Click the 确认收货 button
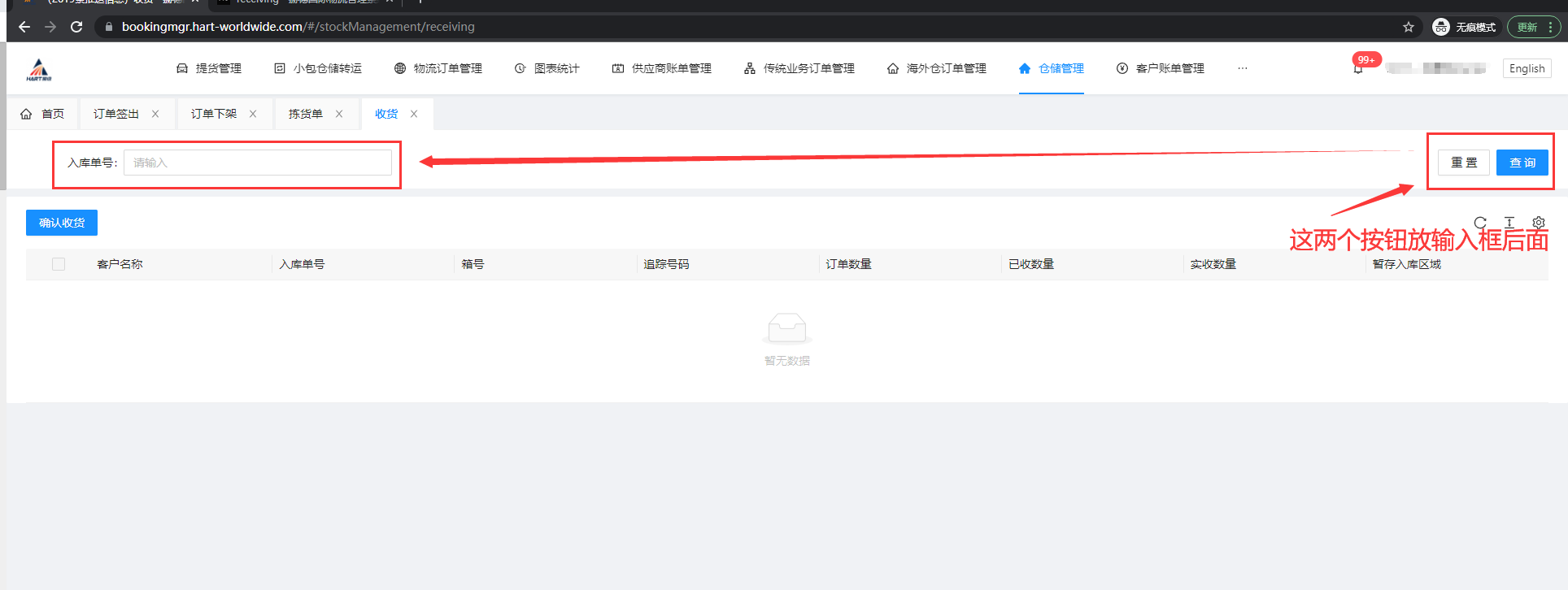1568x590 pixels. 62,223
